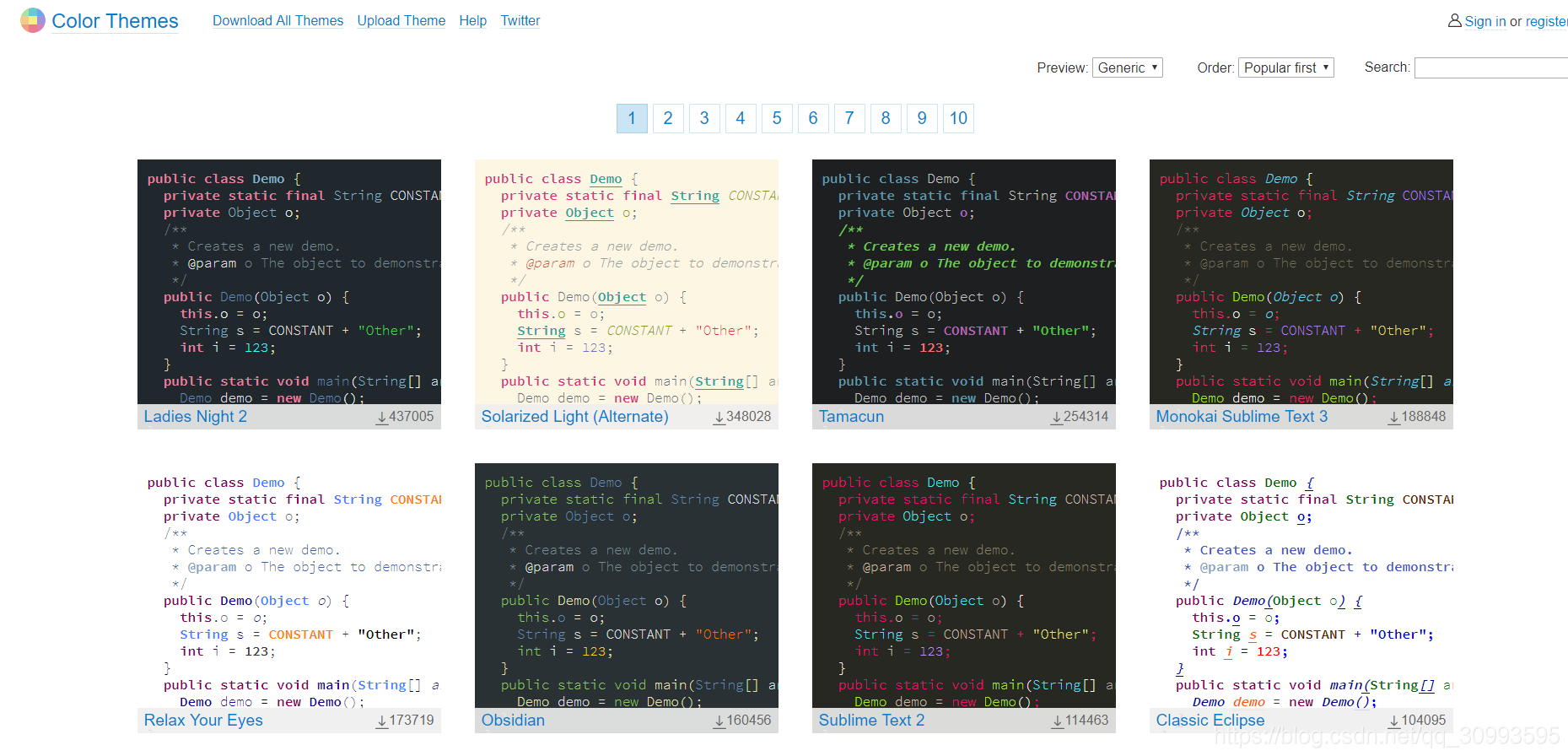This screenshot has height=756, width=1568.
Task: Go to pagination page 2
Action: [x=668, y=118]
